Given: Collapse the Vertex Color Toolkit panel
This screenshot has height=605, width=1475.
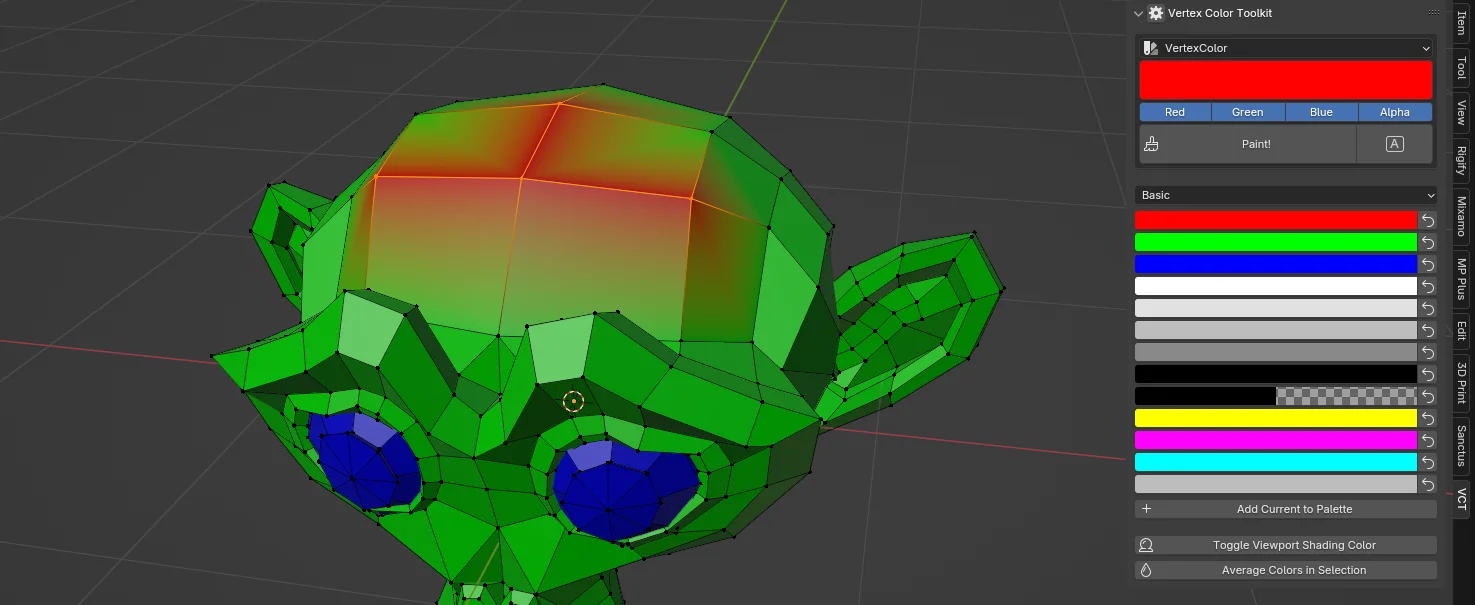Looking at the screenshot, I should (1138, 13).
